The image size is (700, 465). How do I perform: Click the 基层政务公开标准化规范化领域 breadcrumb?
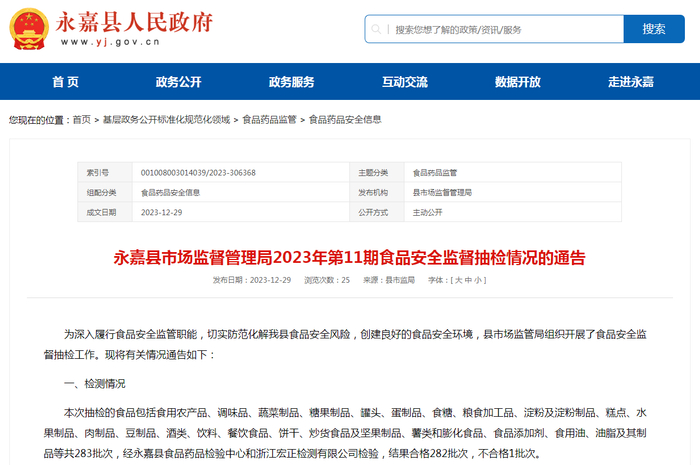(x=166, y=120)
